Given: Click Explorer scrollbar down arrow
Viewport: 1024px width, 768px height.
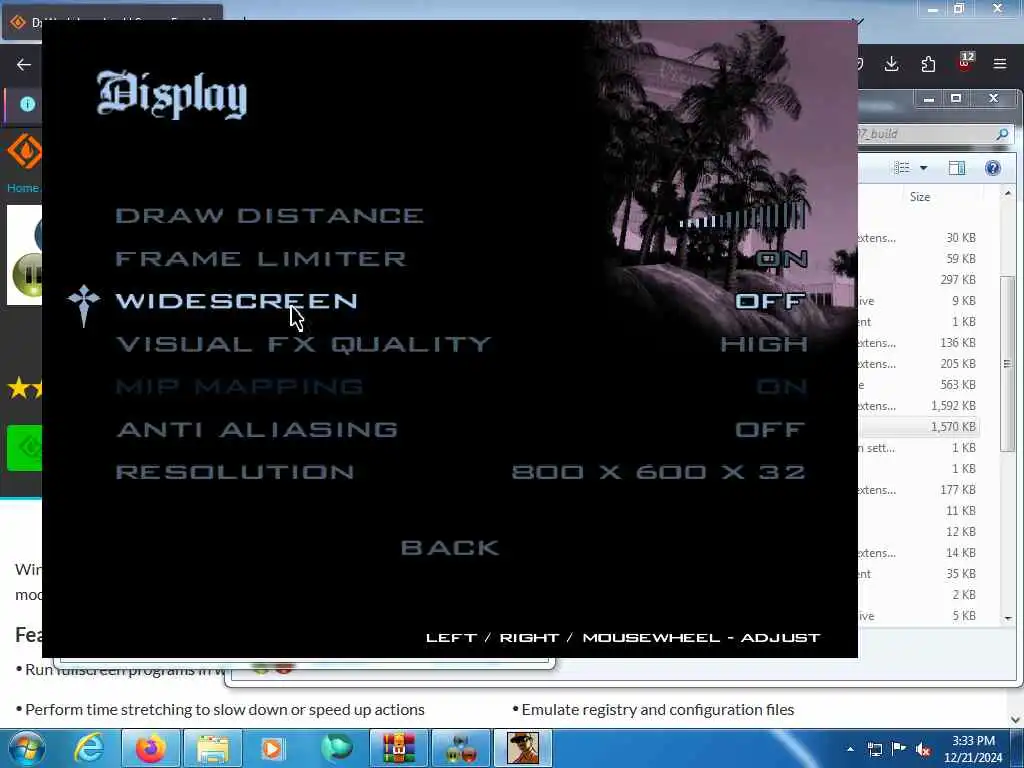Looking at the screenshot, I should [1008, 618].
